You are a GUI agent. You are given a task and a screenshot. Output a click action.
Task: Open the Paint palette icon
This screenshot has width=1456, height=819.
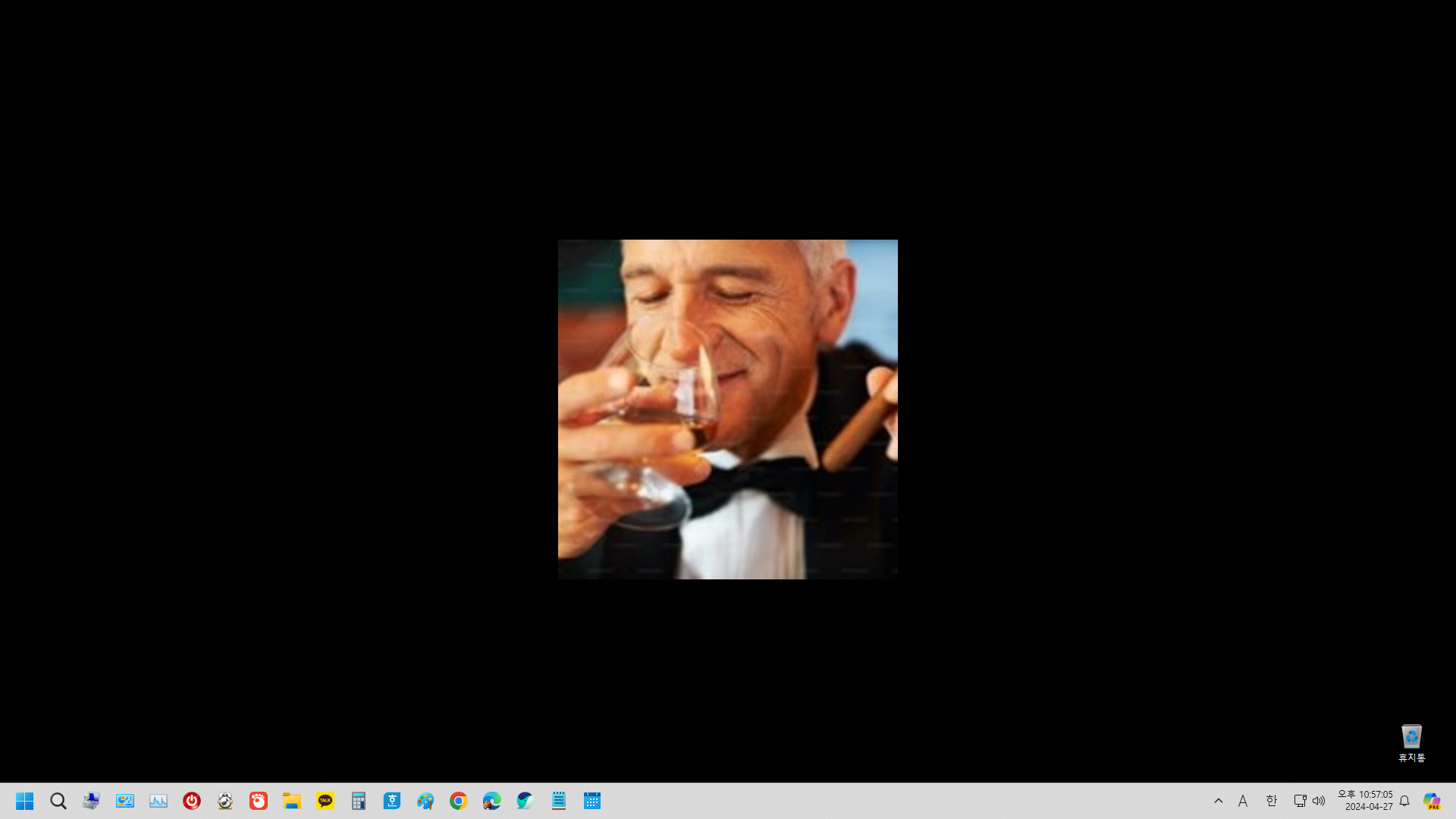tap(425, 801)
